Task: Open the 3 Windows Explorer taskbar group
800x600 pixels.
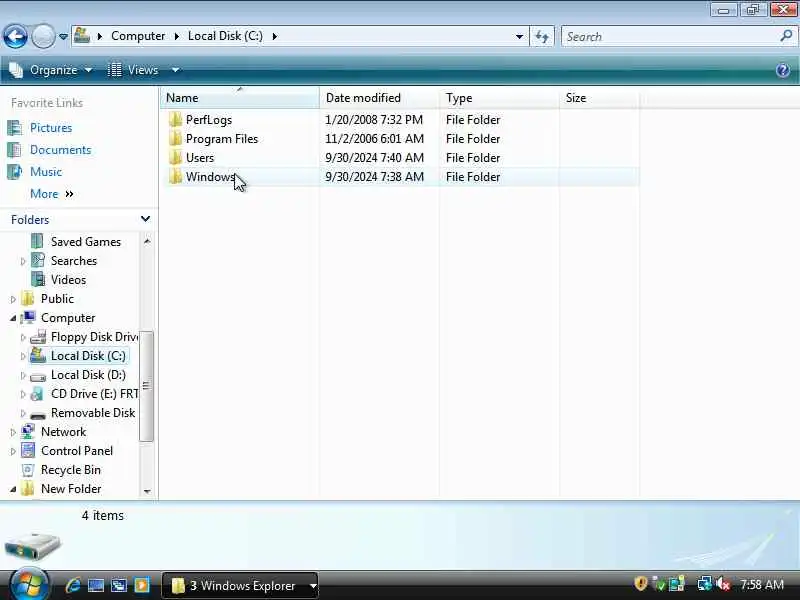Action: (x=240, y=585)
